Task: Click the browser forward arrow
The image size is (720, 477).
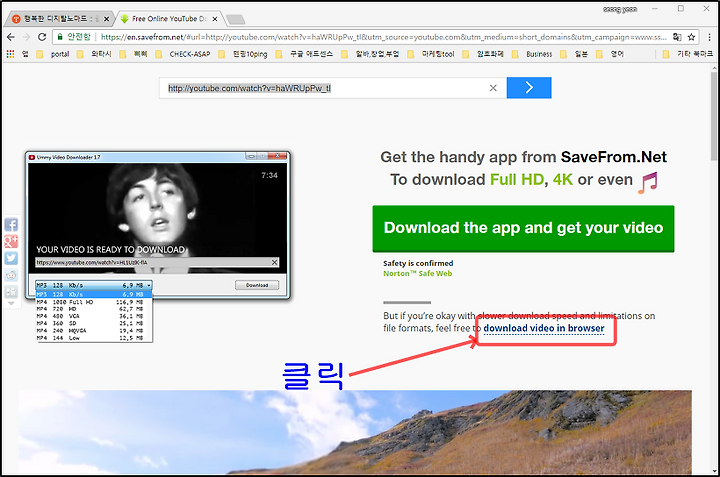Action: 26,37
